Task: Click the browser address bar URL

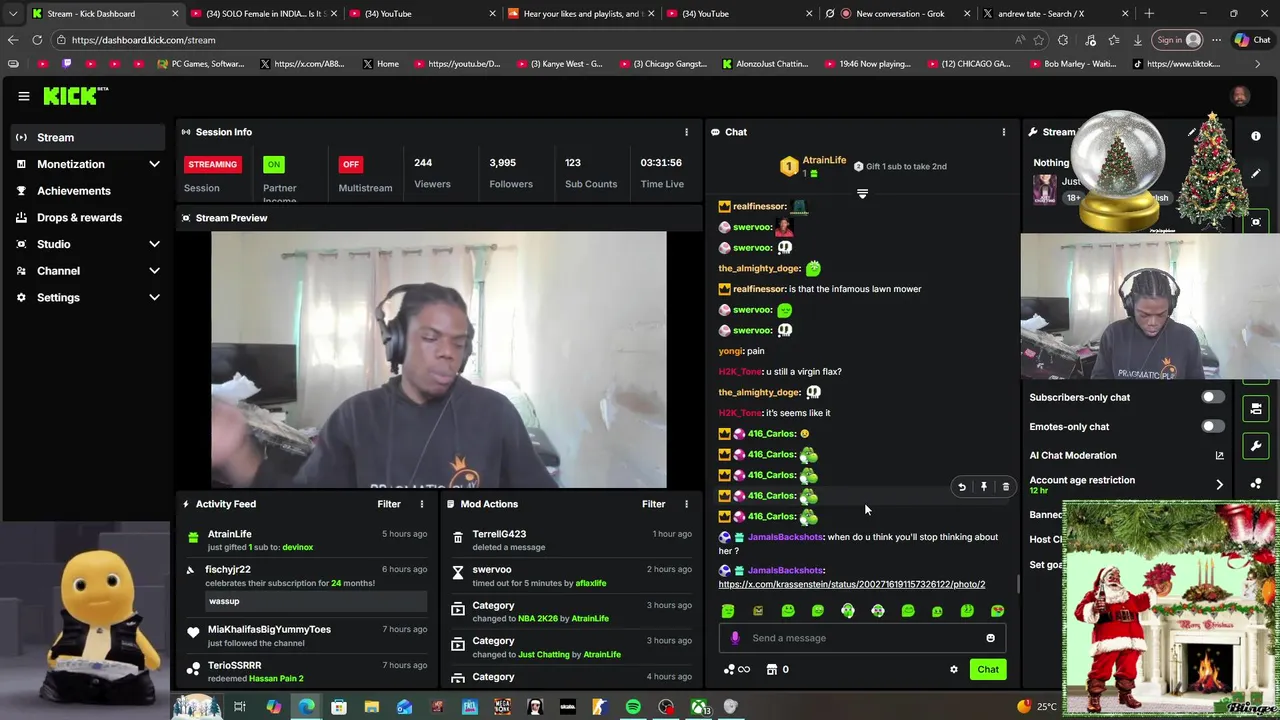Action: coord(143,40)
